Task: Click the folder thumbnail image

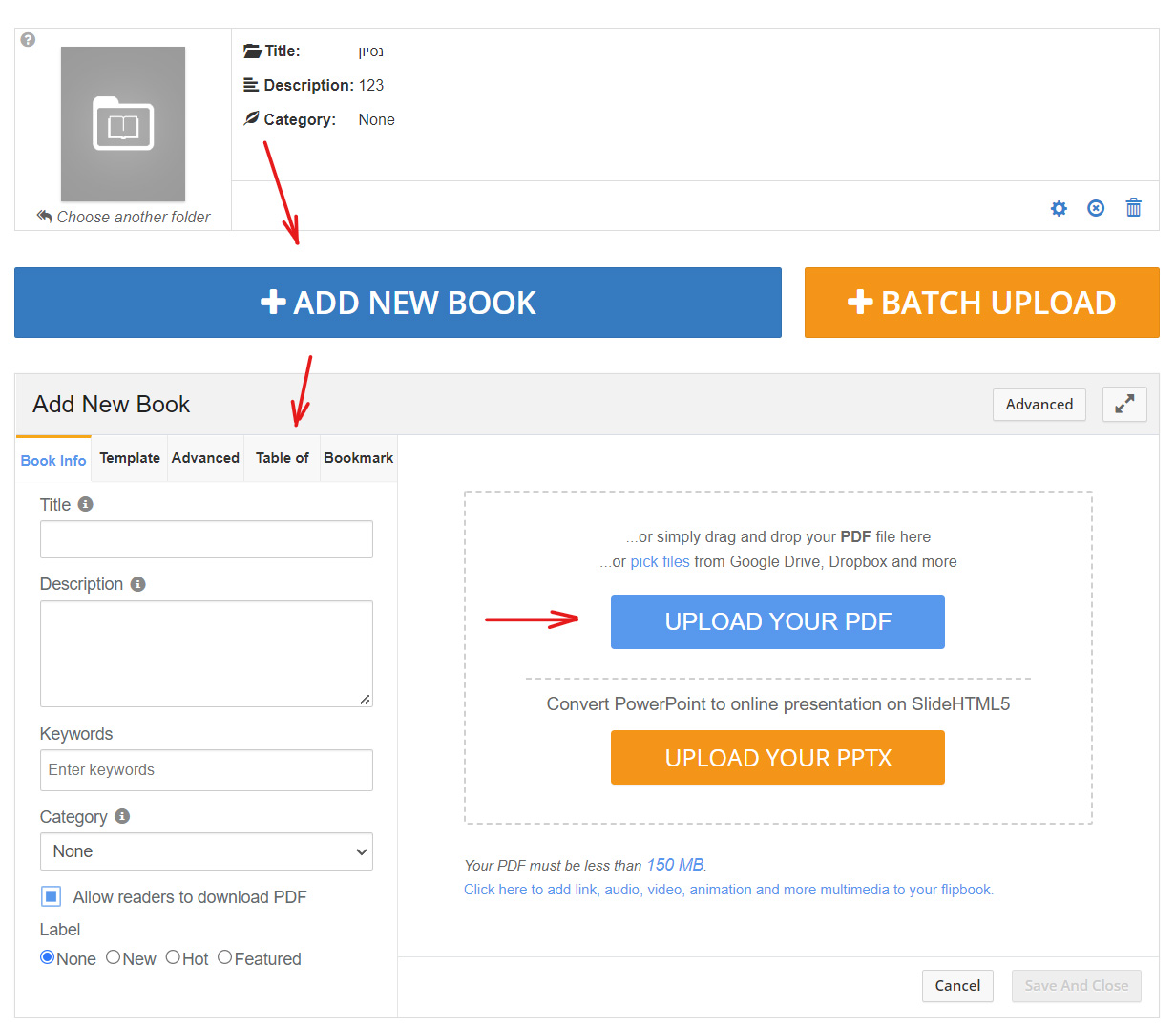Action: (123, 124)
